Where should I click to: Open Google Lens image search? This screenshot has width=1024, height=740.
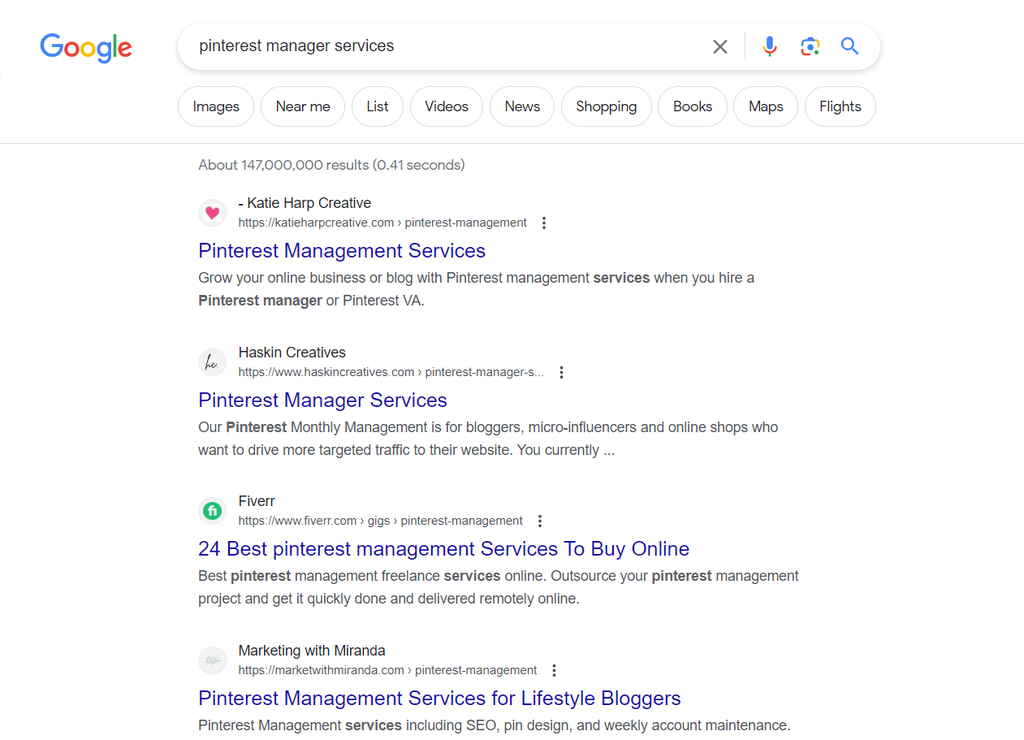point(810,46)
